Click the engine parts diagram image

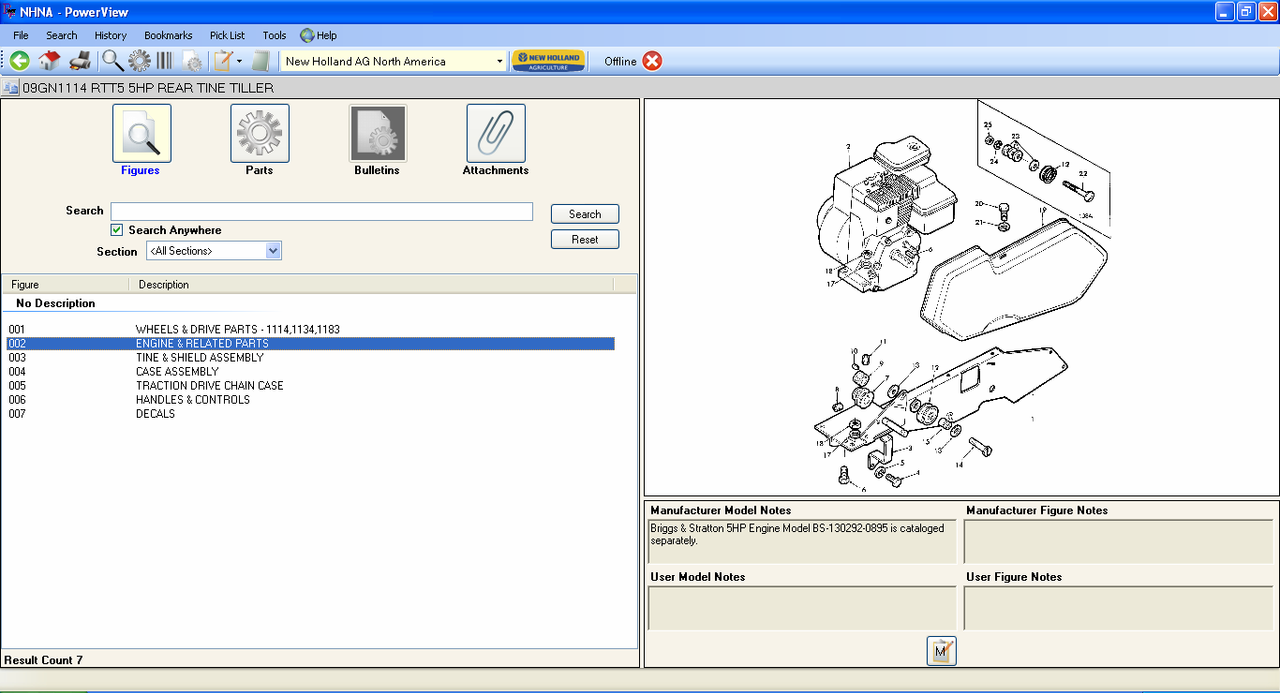coord(961,297)
